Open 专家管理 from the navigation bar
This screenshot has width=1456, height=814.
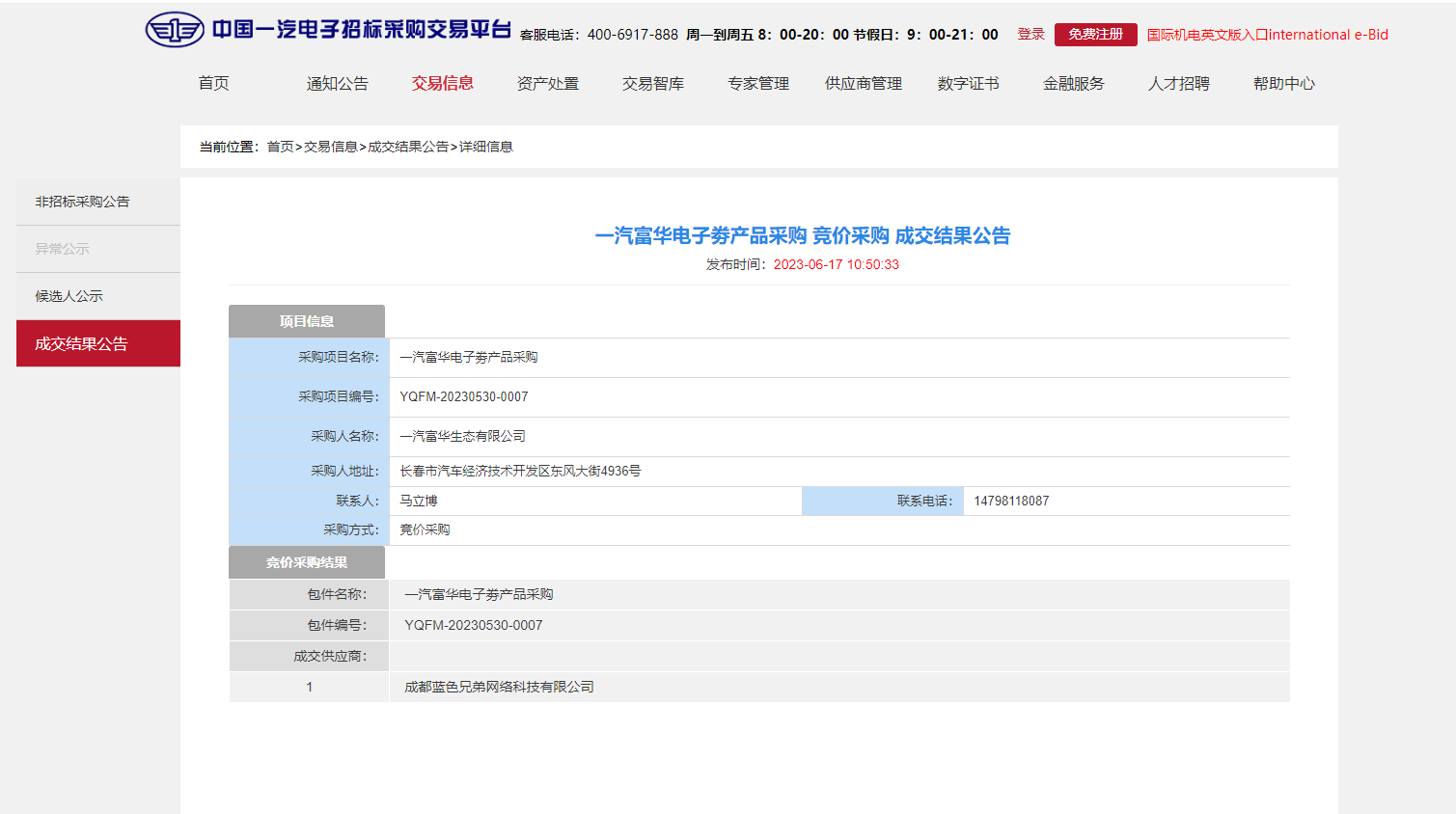[757, 83]
